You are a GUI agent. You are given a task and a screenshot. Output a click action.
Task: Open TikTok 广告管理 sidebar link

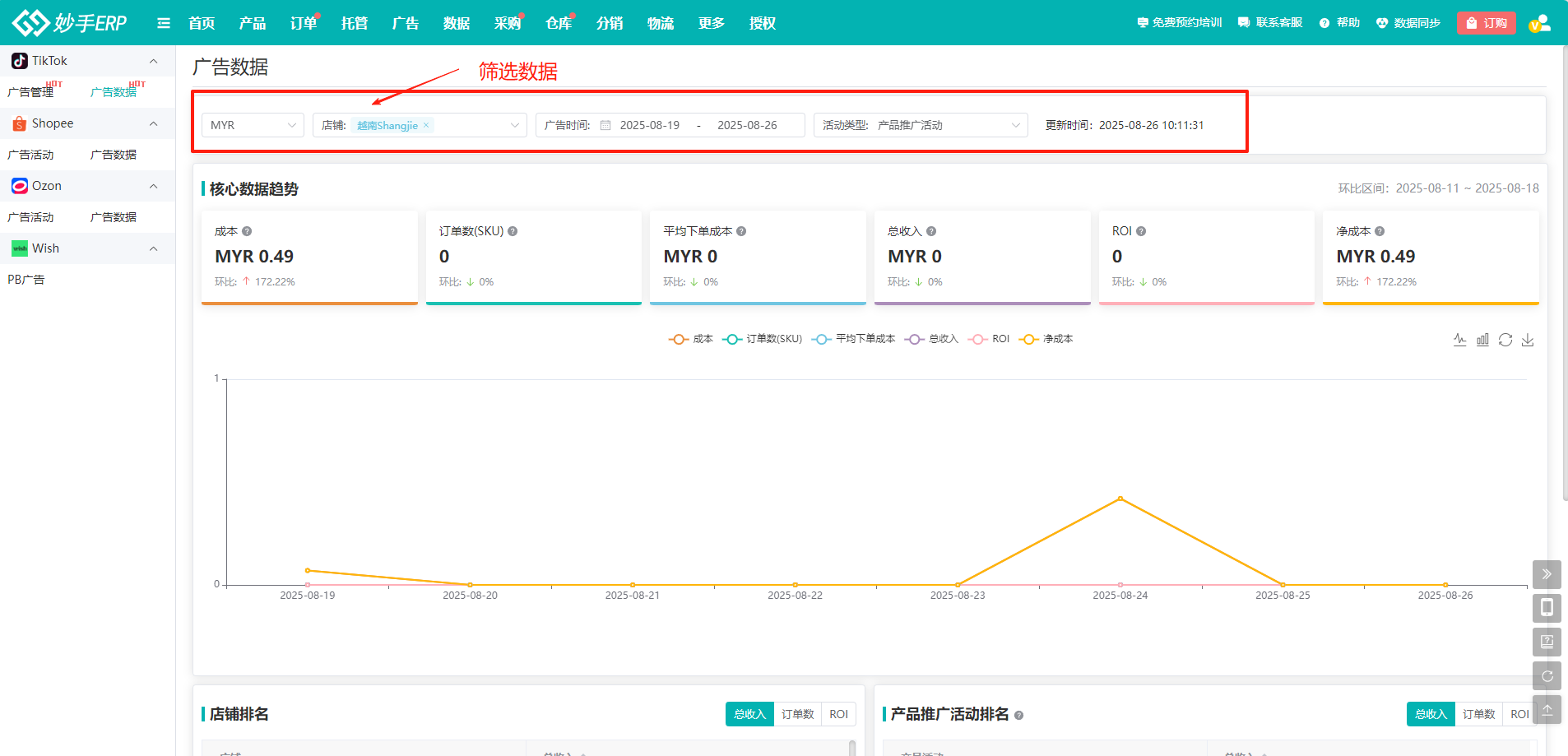click(x=30, y=92)
